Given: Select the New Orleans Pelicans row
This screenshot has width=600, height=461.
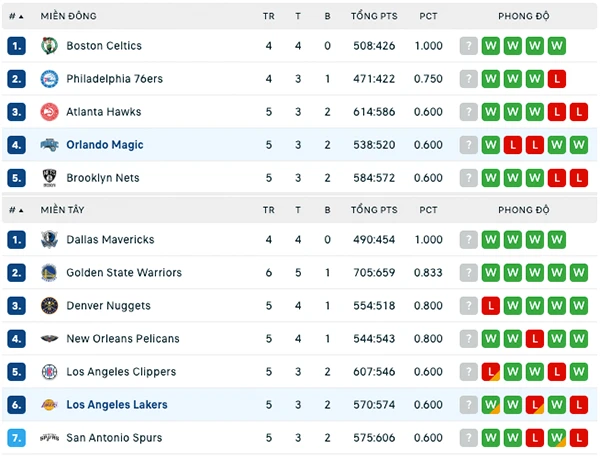Looking at the screenshot, I should (x=299, y=339).
